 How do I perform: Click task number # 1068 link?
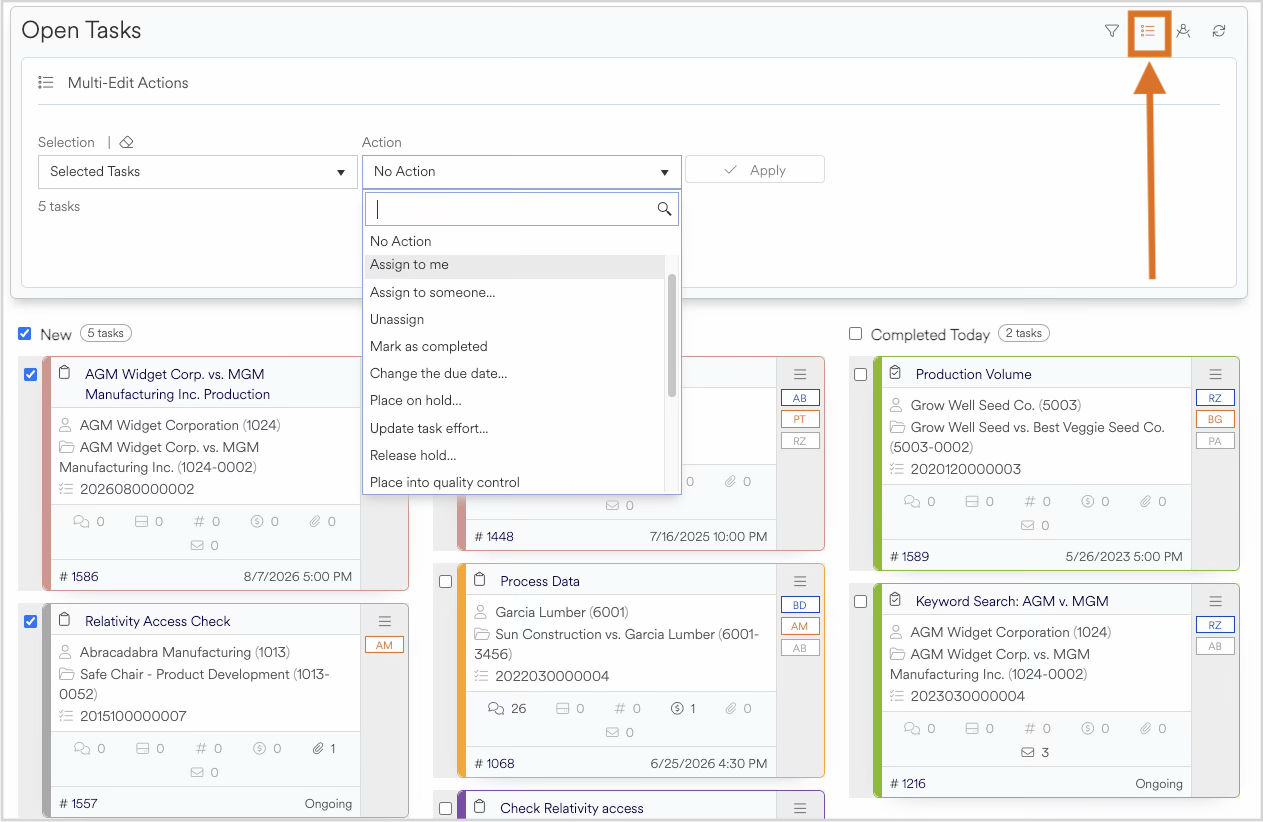495,764
